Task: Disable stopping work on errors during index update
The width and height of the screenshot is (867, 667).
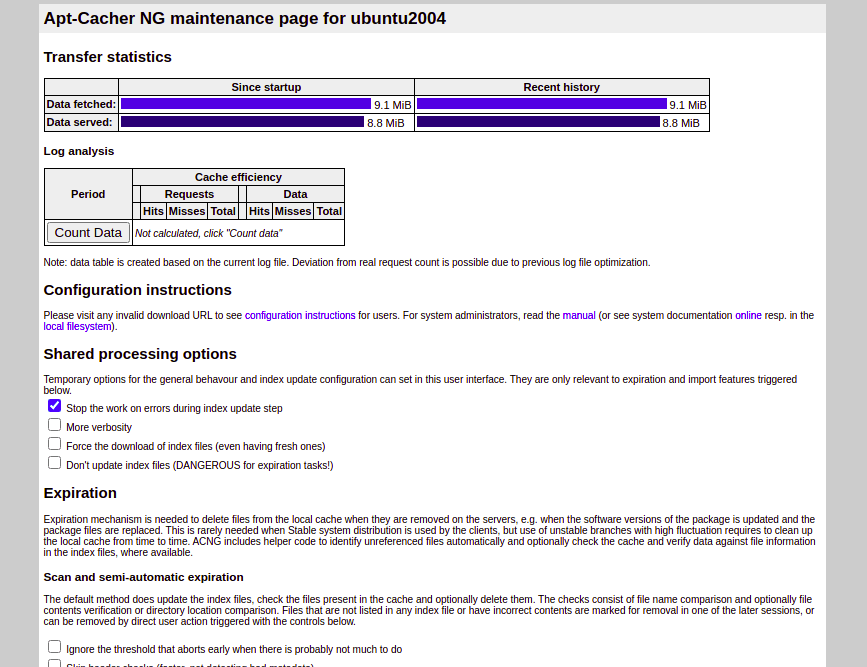Action: coord(54,405)
